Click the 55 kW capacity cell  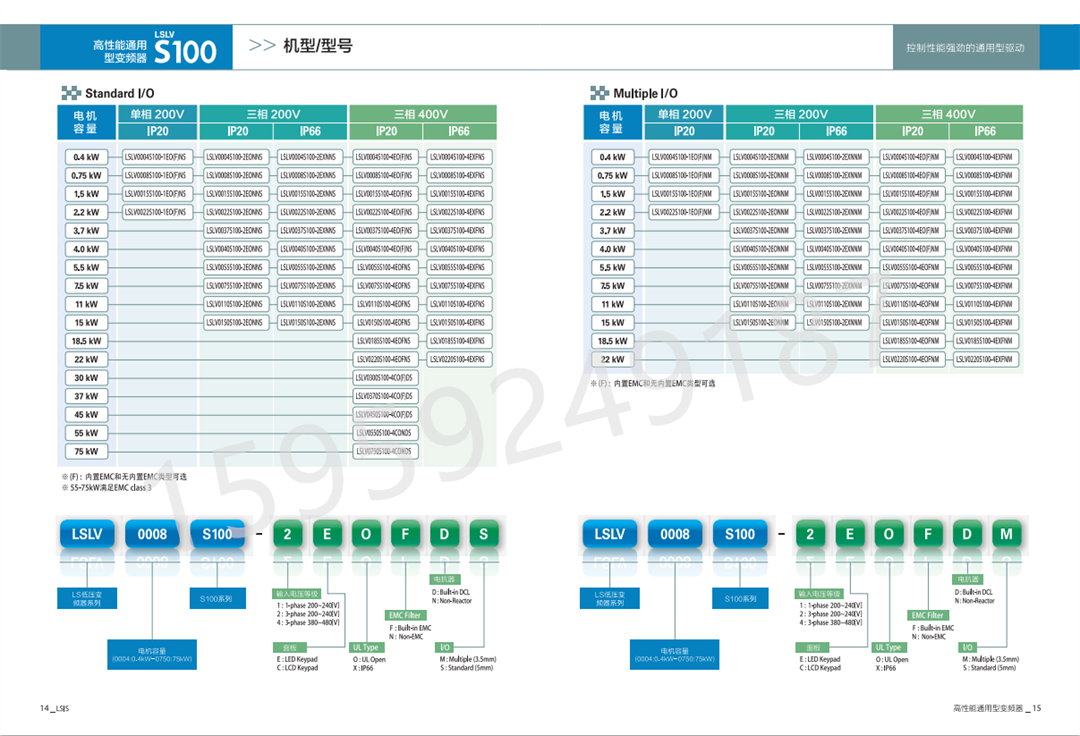pyautogui.click(x=86, y=433)
